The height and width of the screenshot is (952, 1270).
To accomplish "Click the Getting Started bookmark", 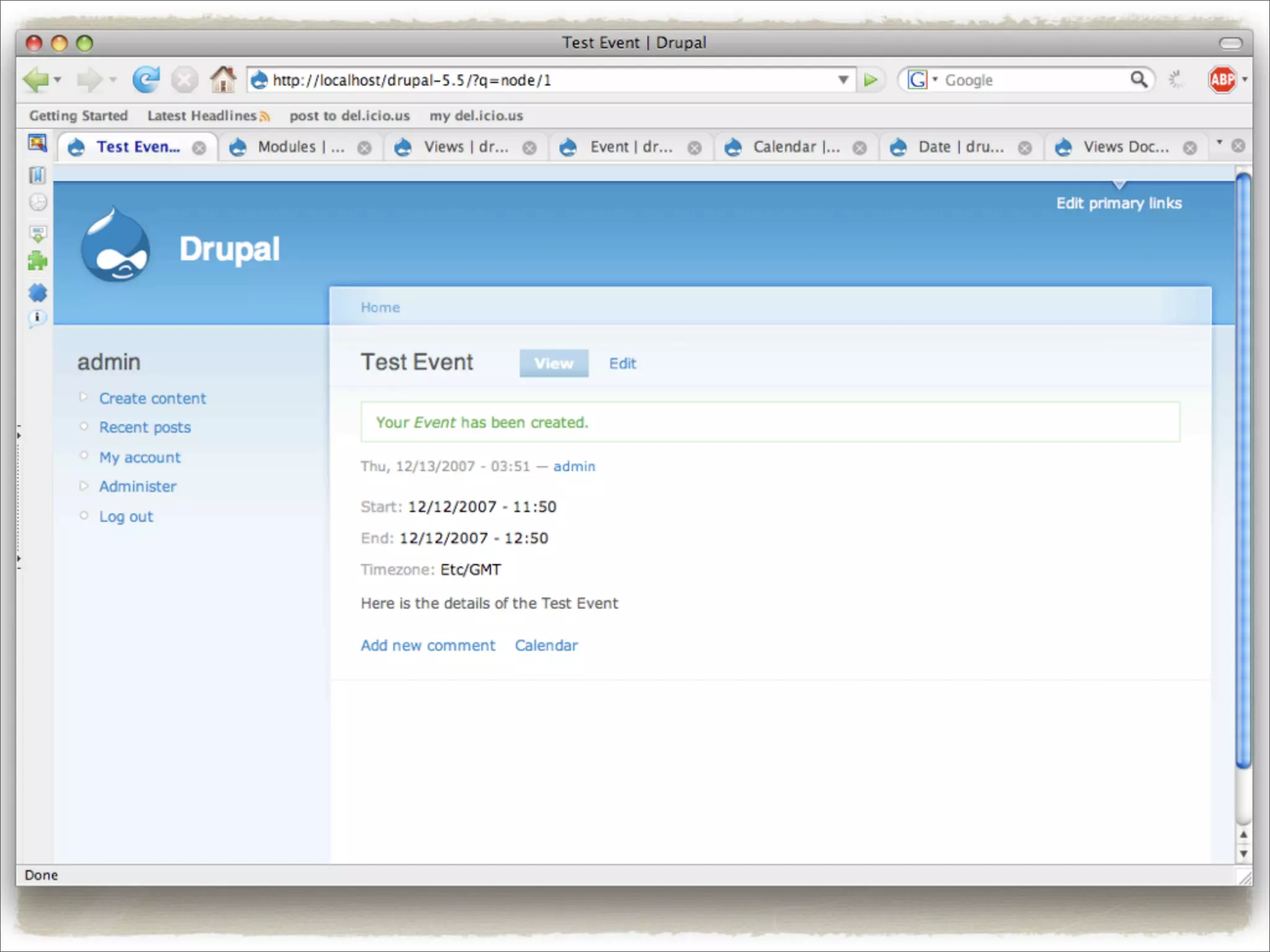I will 78,116.
